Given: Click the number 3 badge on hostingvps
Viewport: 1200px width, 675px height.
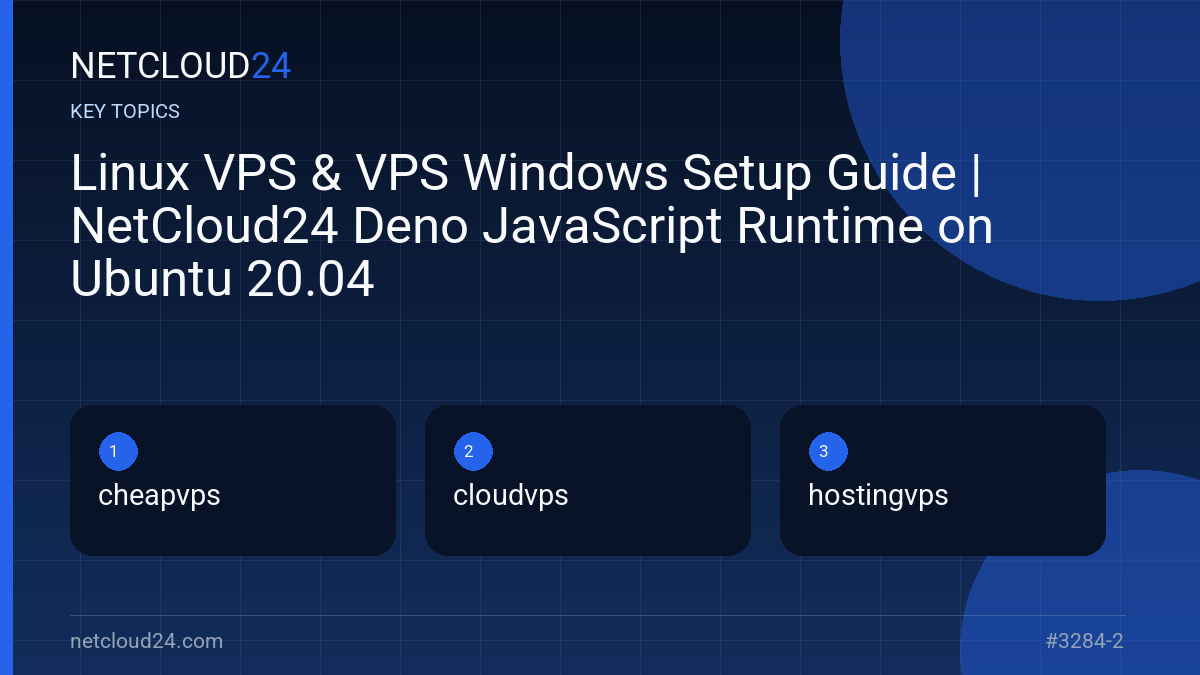Looking at the screenshot, I should click(827, 451).
